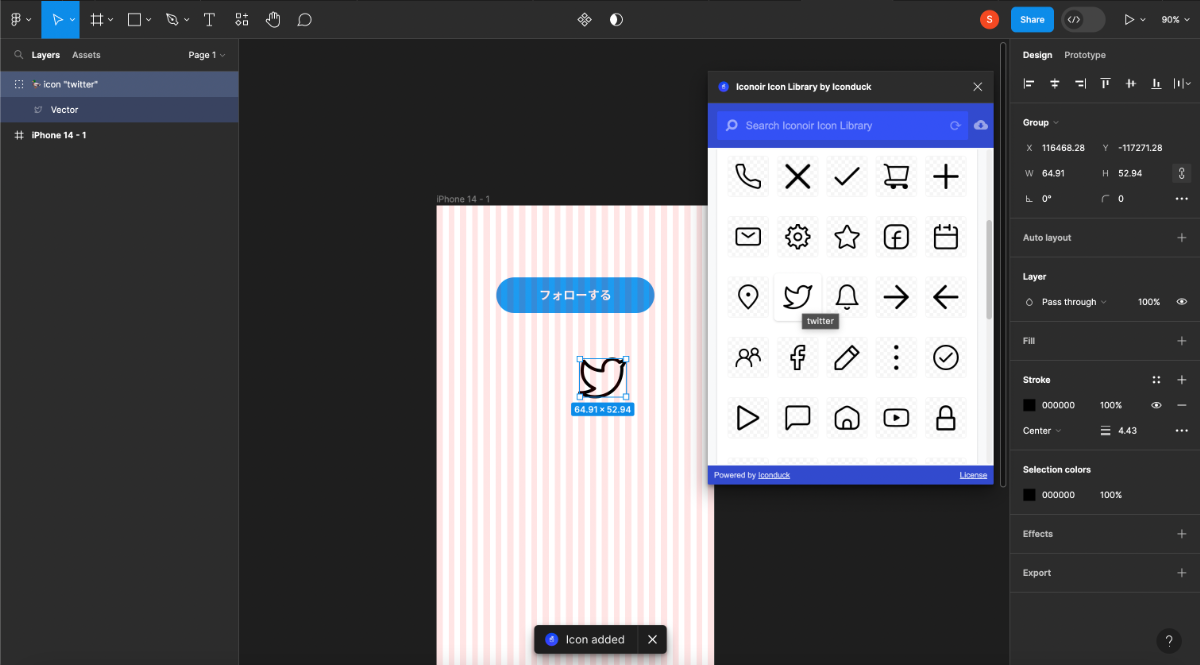The image size is (1200, 665).
Task: Open the Help question mark button
Action: pos(1169,641)
